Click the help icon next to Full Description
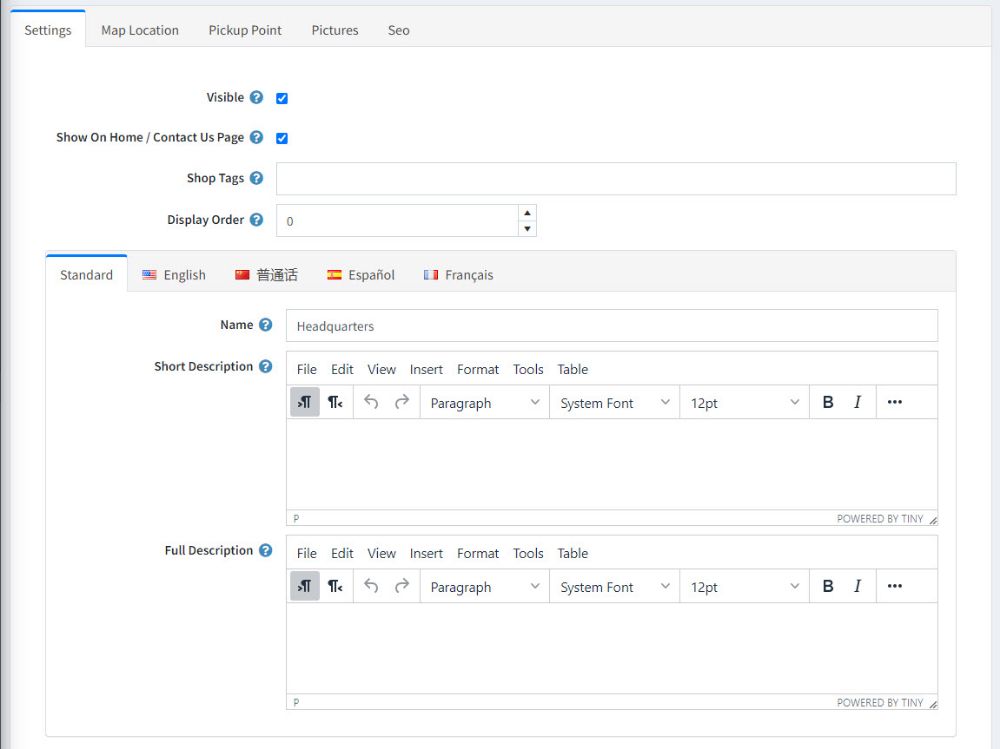This screenshot has width=1000, height=749. [x=265, y=550]
